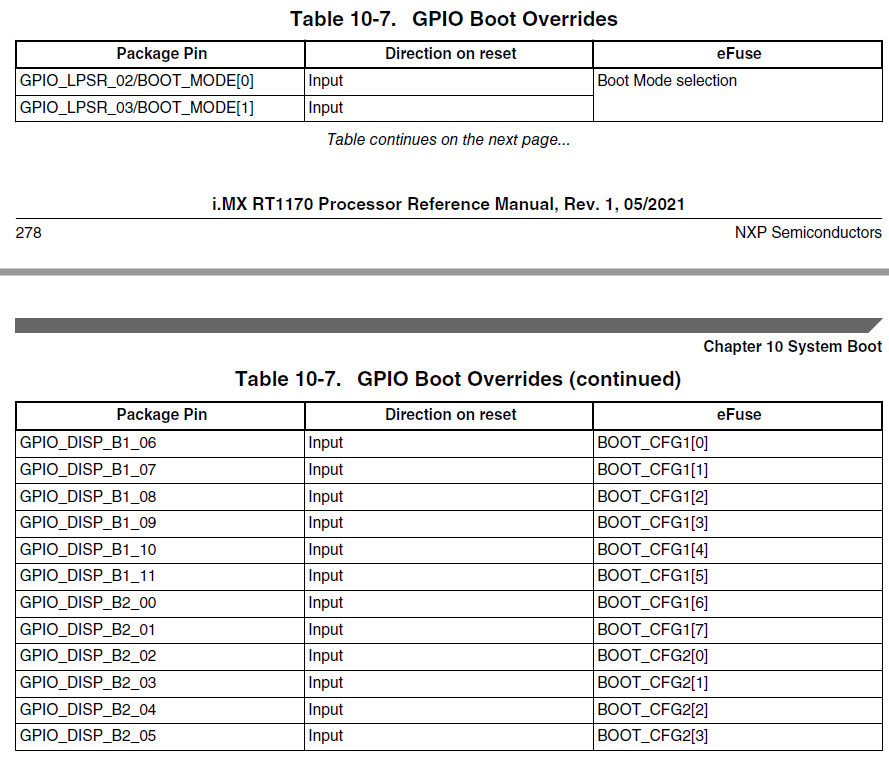Click 'Table continues on the next page...' text
Viewport: 889px width, 758px height.
[448, 139]
